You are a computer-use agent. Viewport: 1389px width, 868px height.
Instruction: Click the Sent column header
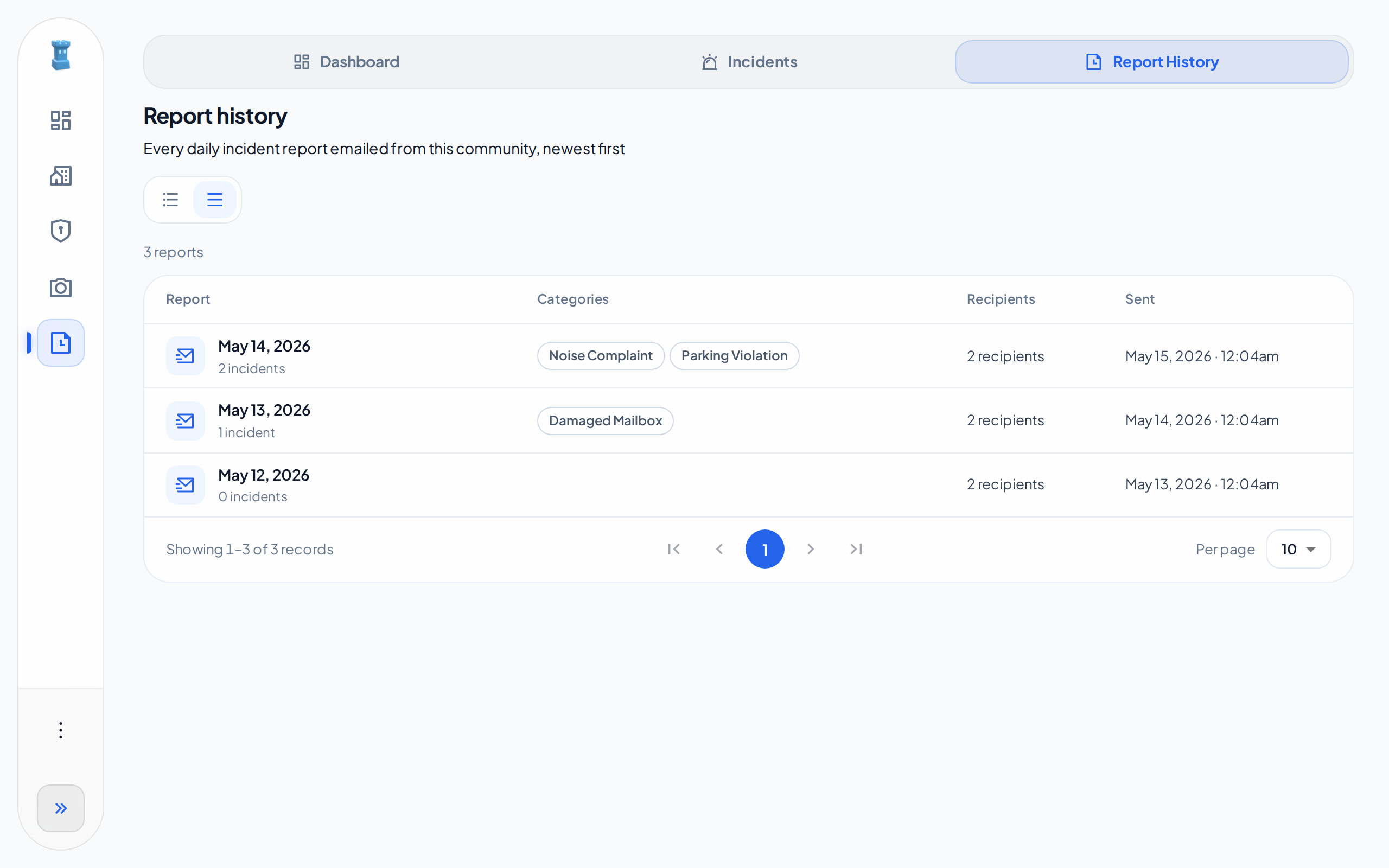pyautogui.click(x=1140, y=299)
